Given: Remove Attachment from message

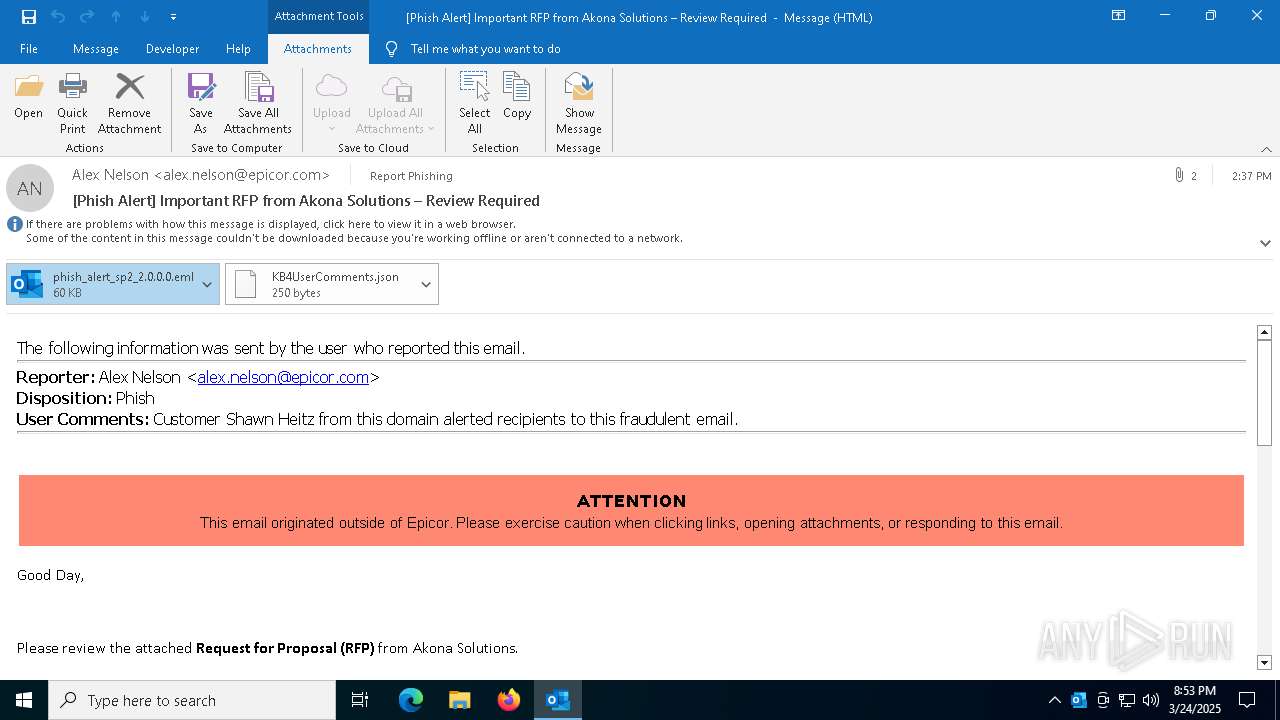Looking at the screenshot, I should click(129, 104).
